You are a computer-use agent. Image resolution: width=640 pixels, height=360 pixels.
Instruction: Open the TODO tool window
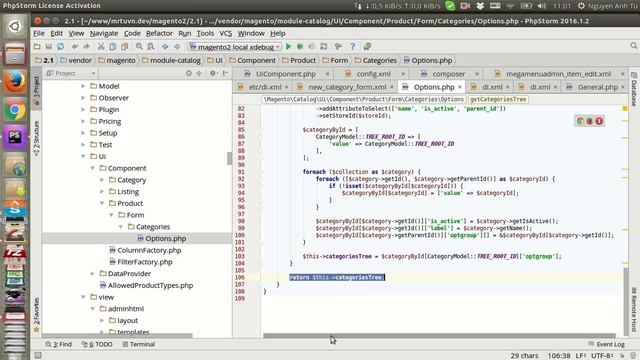[97, 344]
